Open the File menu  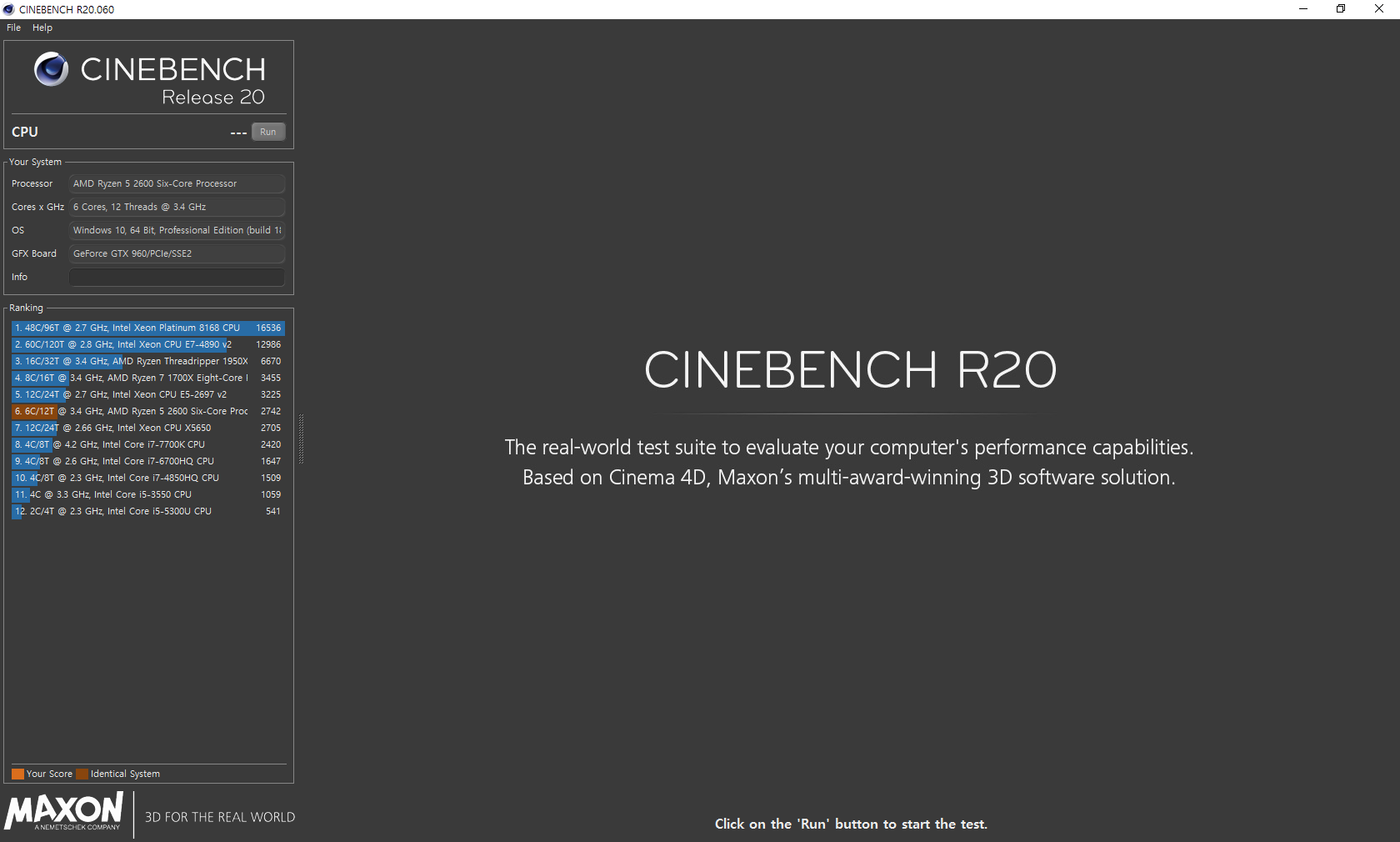[13, 28]
